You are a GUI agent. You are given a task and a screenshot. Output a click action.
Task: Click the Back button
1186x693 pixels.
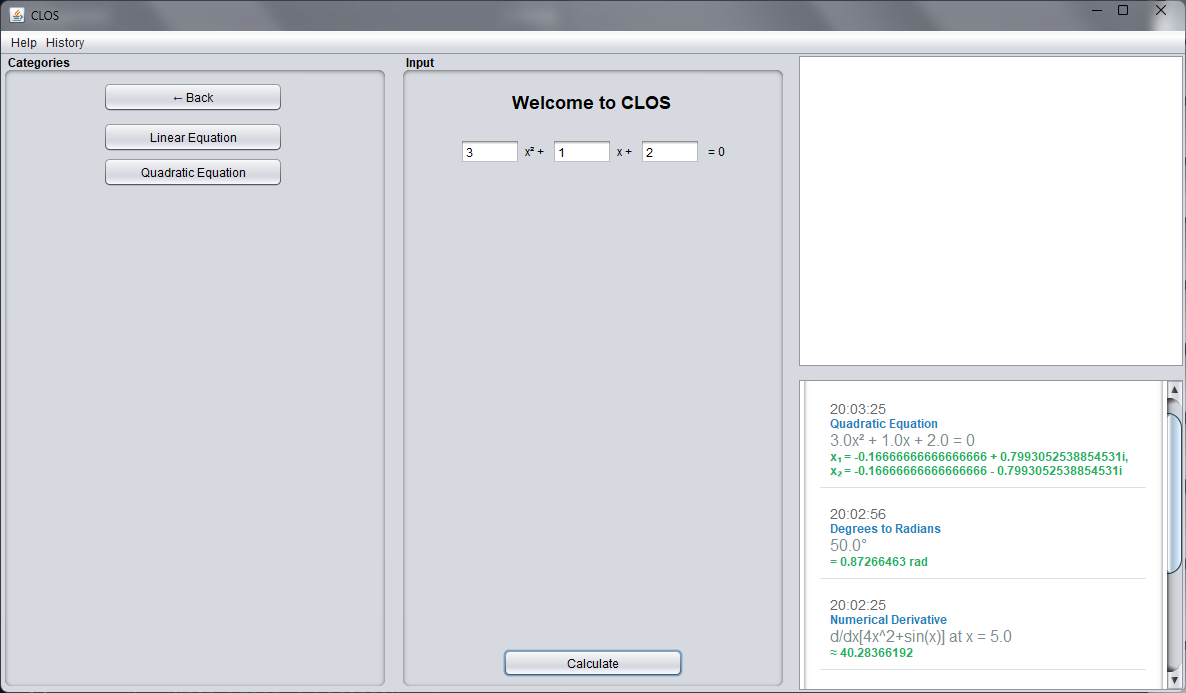192,97
